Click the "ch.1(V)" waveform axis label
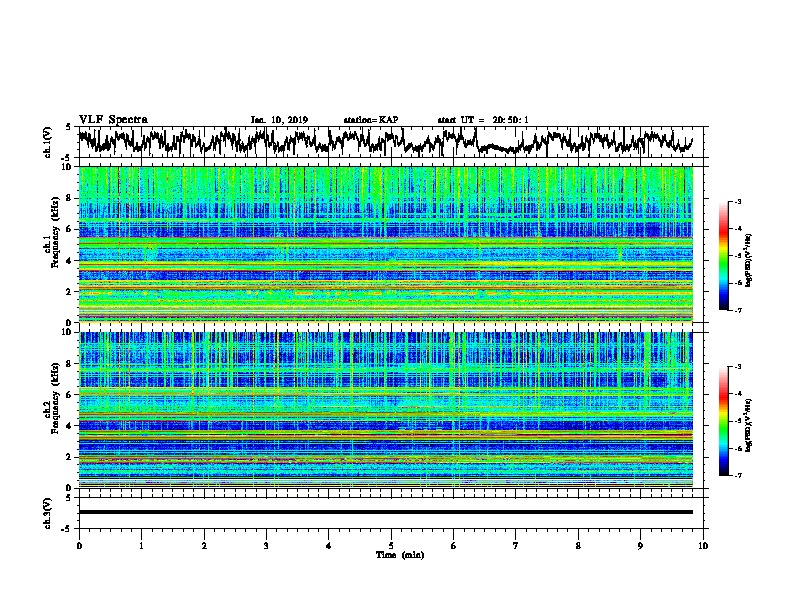This screenshot has width=792, height=612. 47,142
